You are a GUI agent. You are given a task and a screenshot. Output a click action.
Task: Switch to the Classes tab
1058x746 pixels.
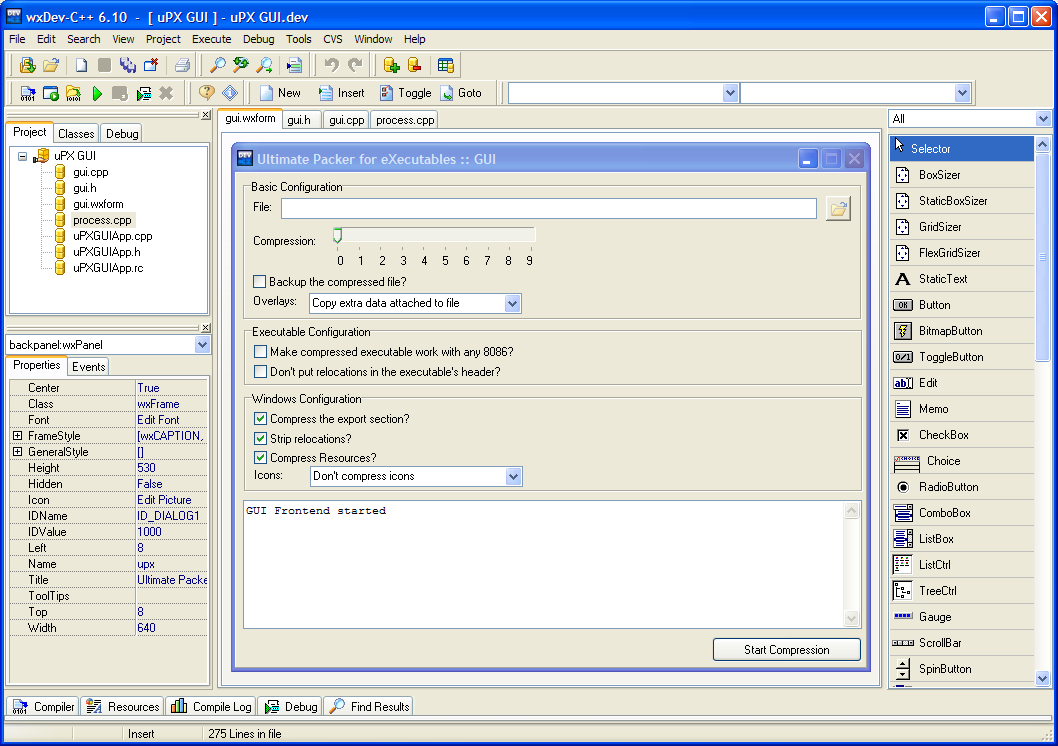[x=76, y=134]
